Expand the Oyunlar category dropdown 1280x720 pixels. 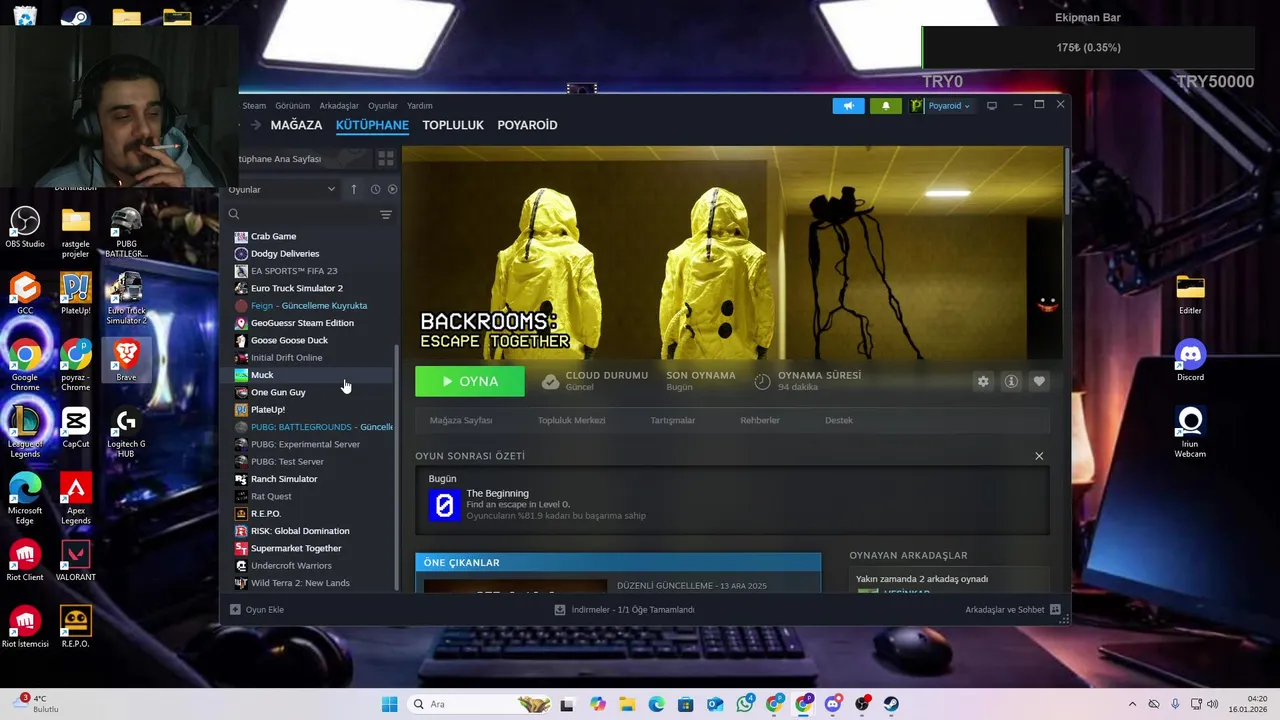click(x=282, y=189)
